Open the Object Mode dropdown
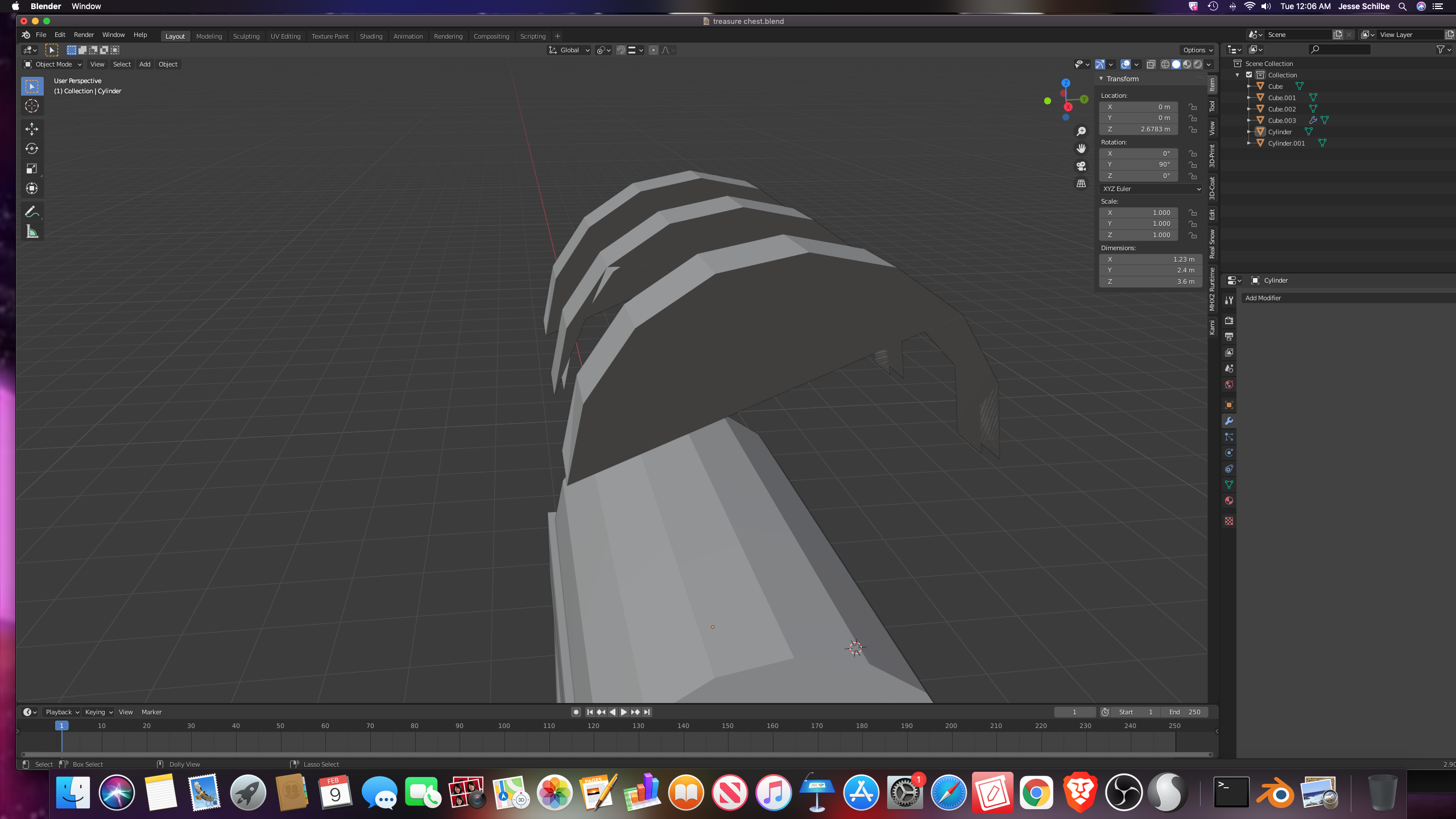Screen dimensions: 1456x819 tap(53, 64)
